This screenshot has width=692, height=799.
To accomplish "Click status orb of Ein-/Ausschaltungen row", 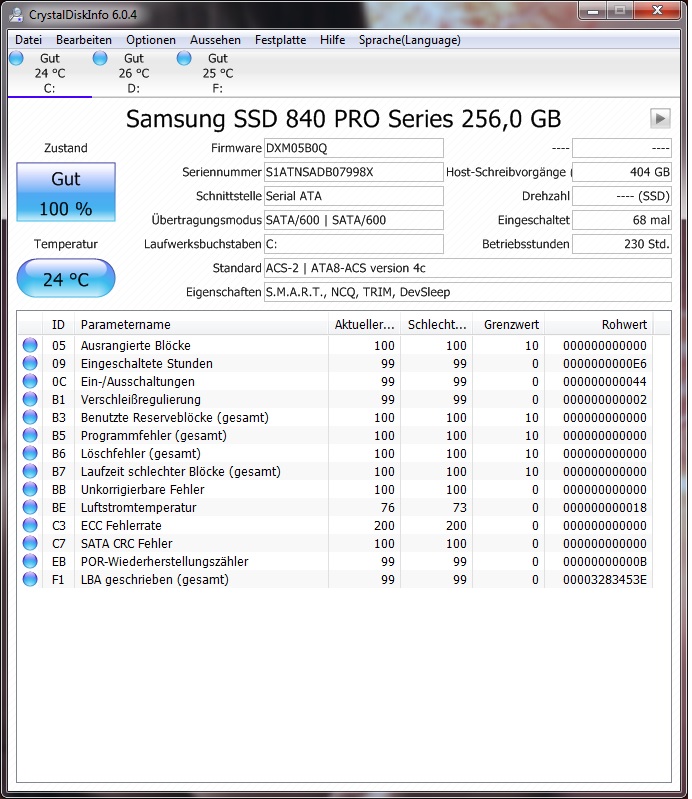I will (30, 381).
